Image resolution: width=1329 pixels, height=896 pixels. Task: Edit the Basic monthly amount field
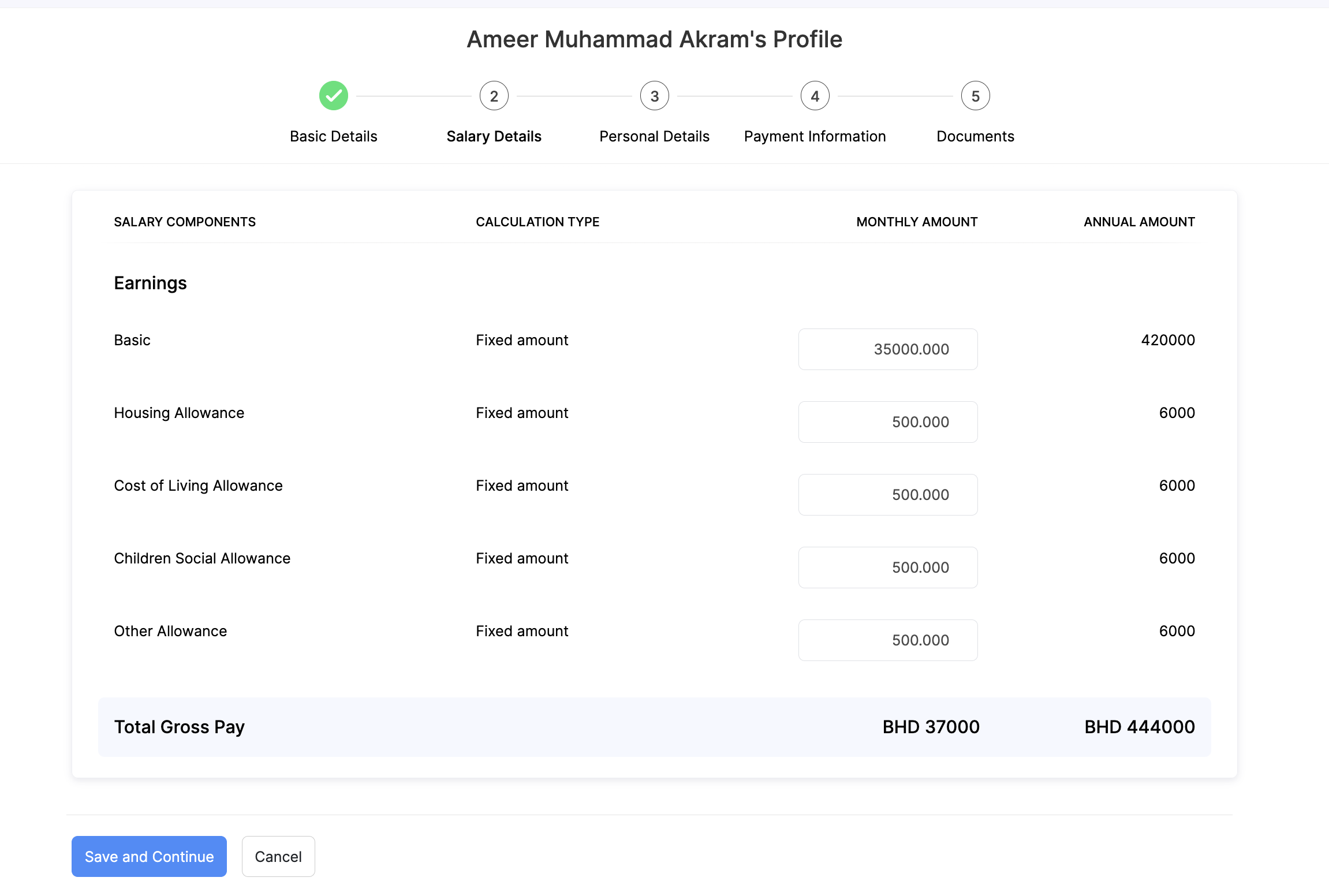point(888,349)
